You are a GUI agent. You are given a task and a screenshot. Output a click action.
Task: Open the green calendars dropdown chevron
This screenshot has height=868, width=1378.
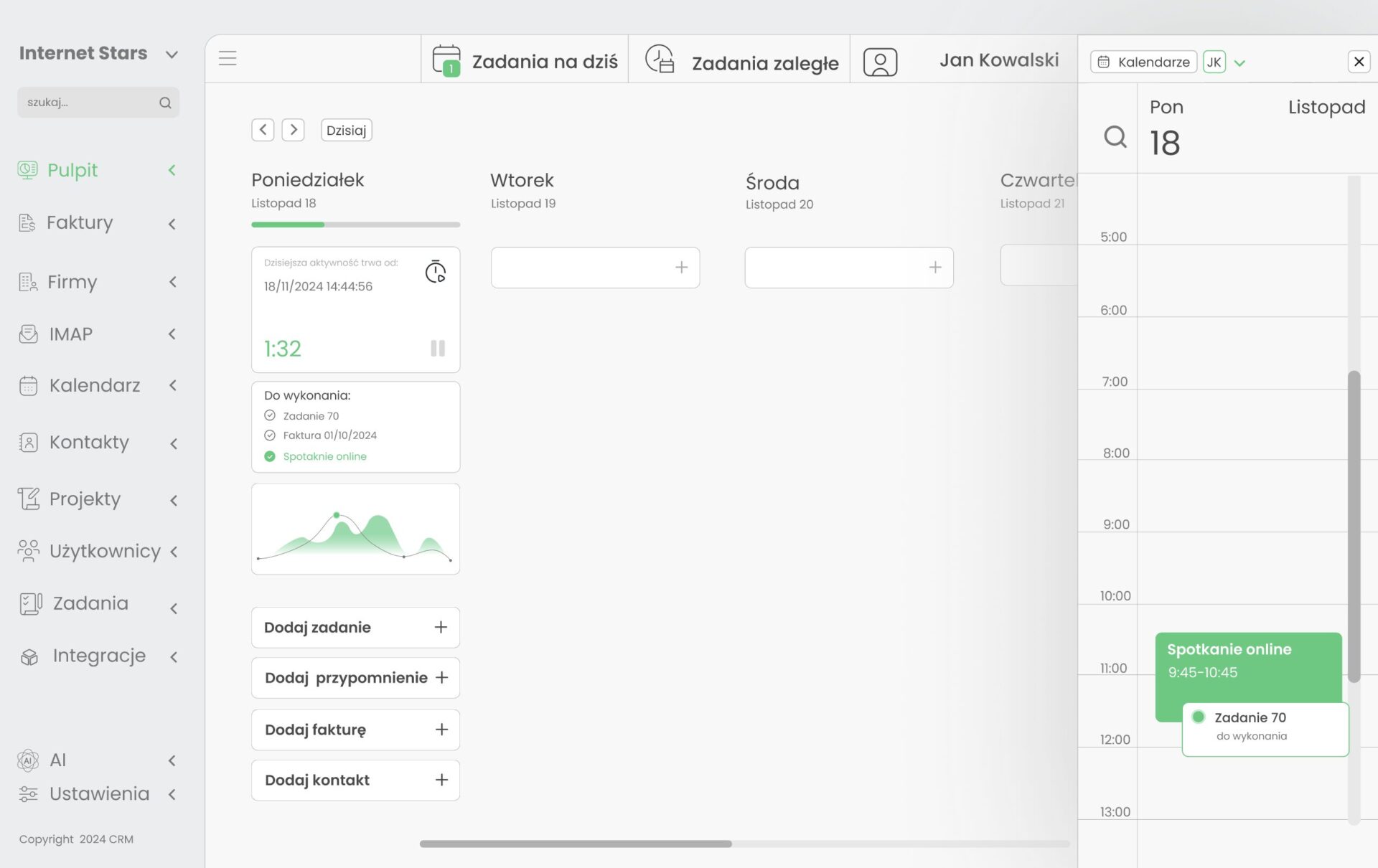[x=1239, y=63]
